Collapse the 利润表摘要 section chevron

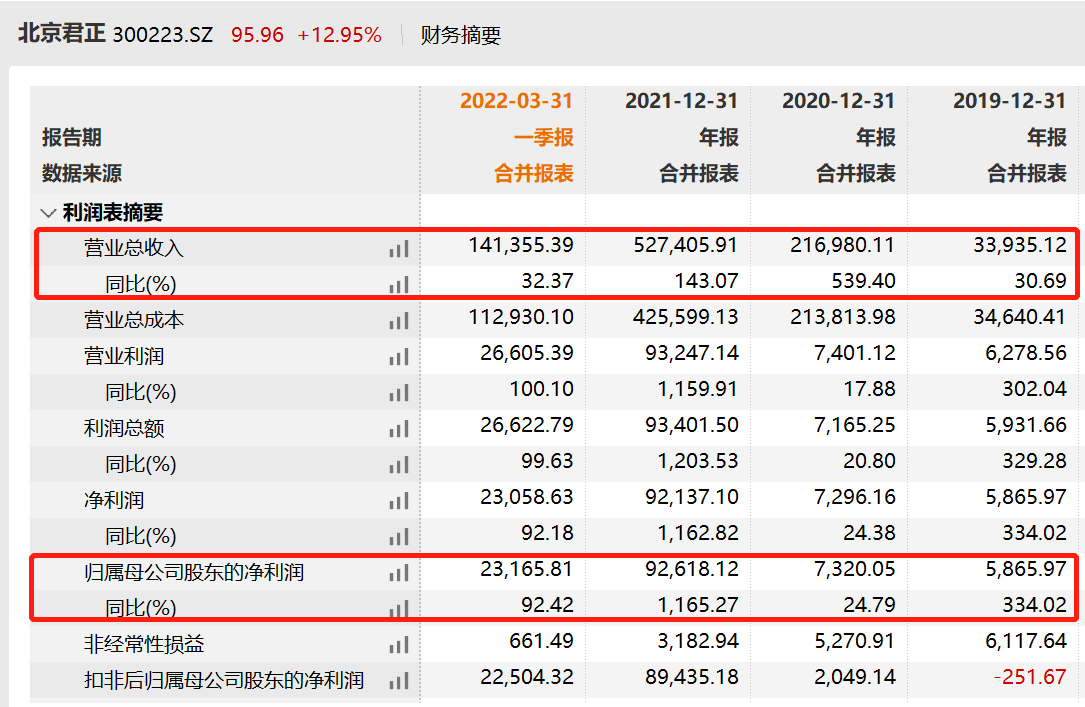pos(48,212)
